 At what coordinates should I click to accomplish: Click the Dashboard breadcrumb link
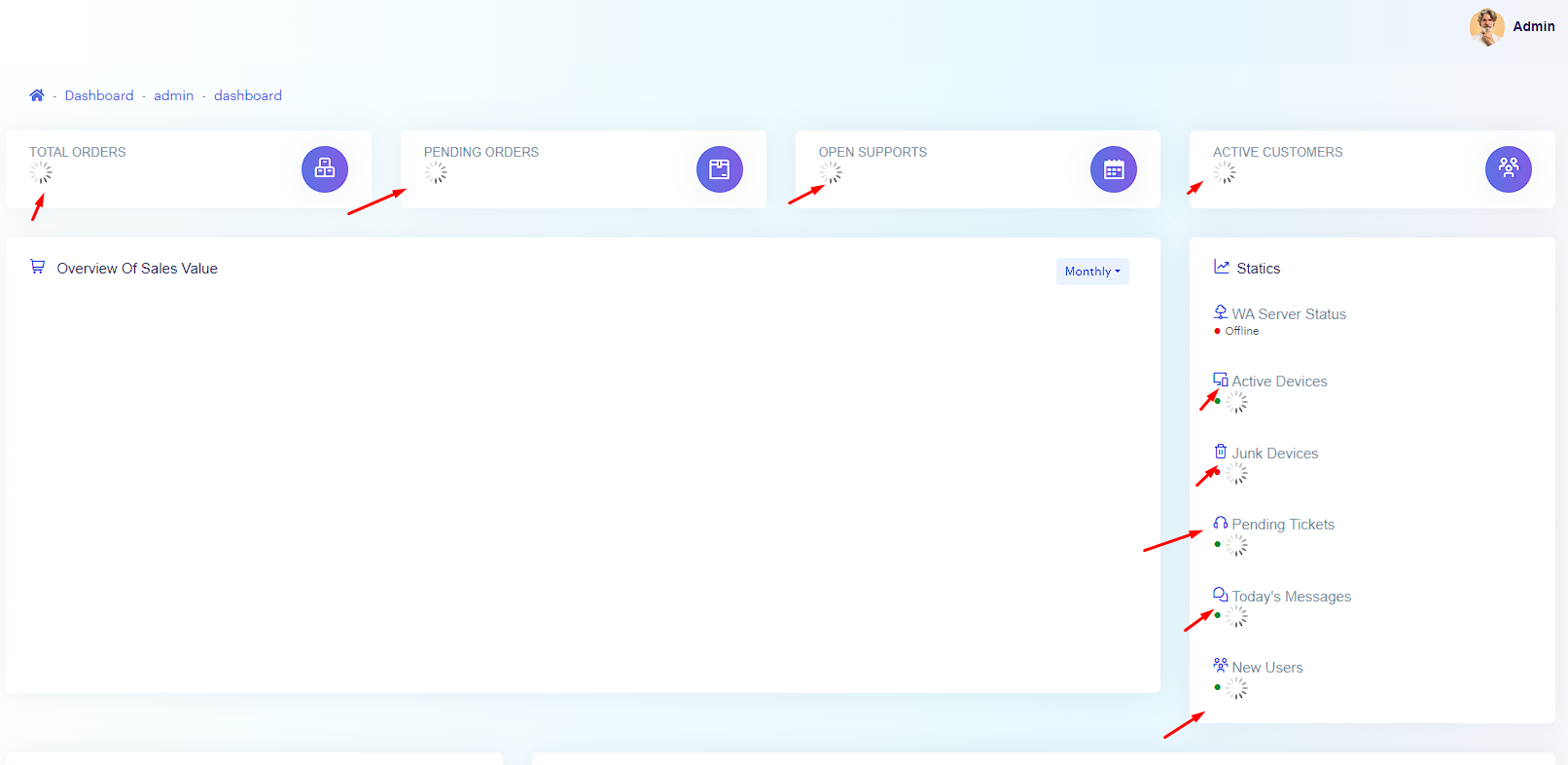click(x=99, y=95)
